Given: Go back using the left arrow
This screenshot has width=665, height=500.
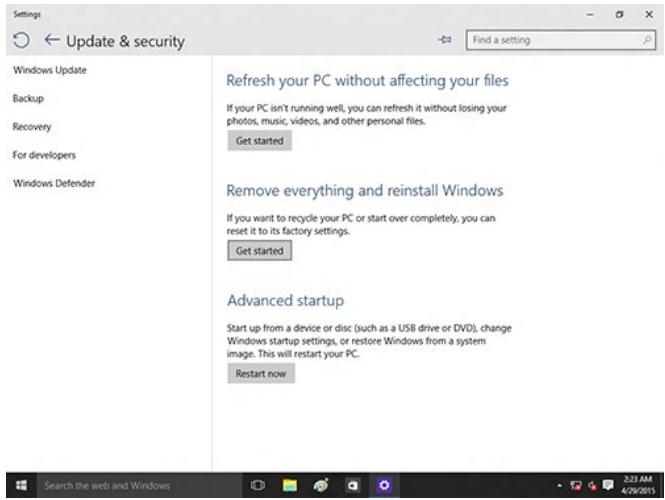Looking at the screenshot, I should click(52, 40).
